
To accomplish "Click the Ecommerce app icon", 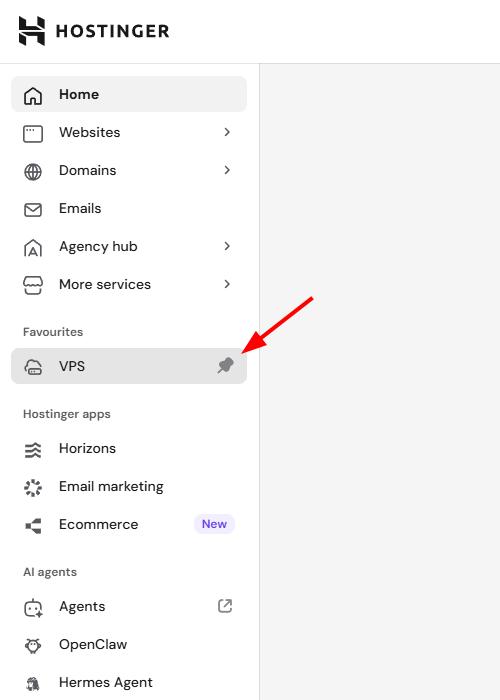I will pyautogui.click(x=33, y=526).
